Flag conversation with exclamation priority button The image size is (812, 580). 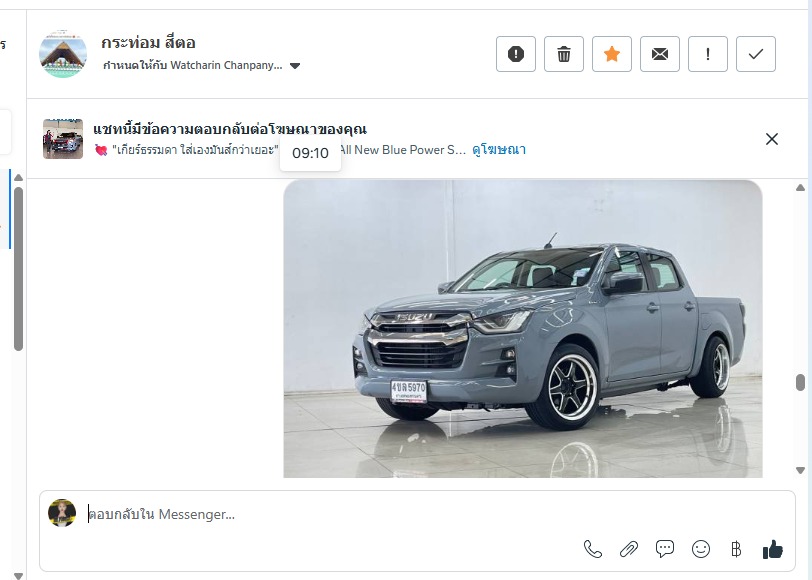pos(708,54)
